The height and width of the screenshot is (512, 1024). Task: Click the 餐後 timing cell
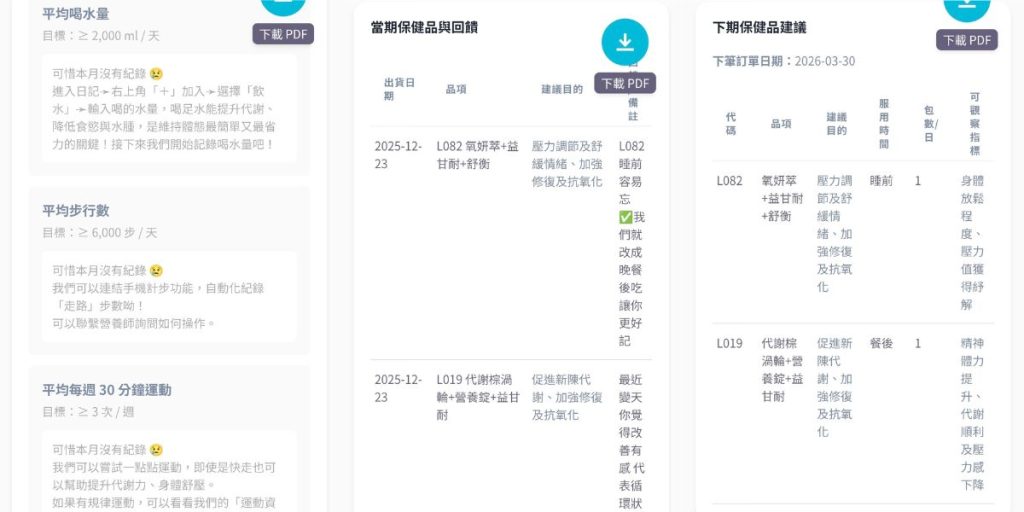click(881, 344)
